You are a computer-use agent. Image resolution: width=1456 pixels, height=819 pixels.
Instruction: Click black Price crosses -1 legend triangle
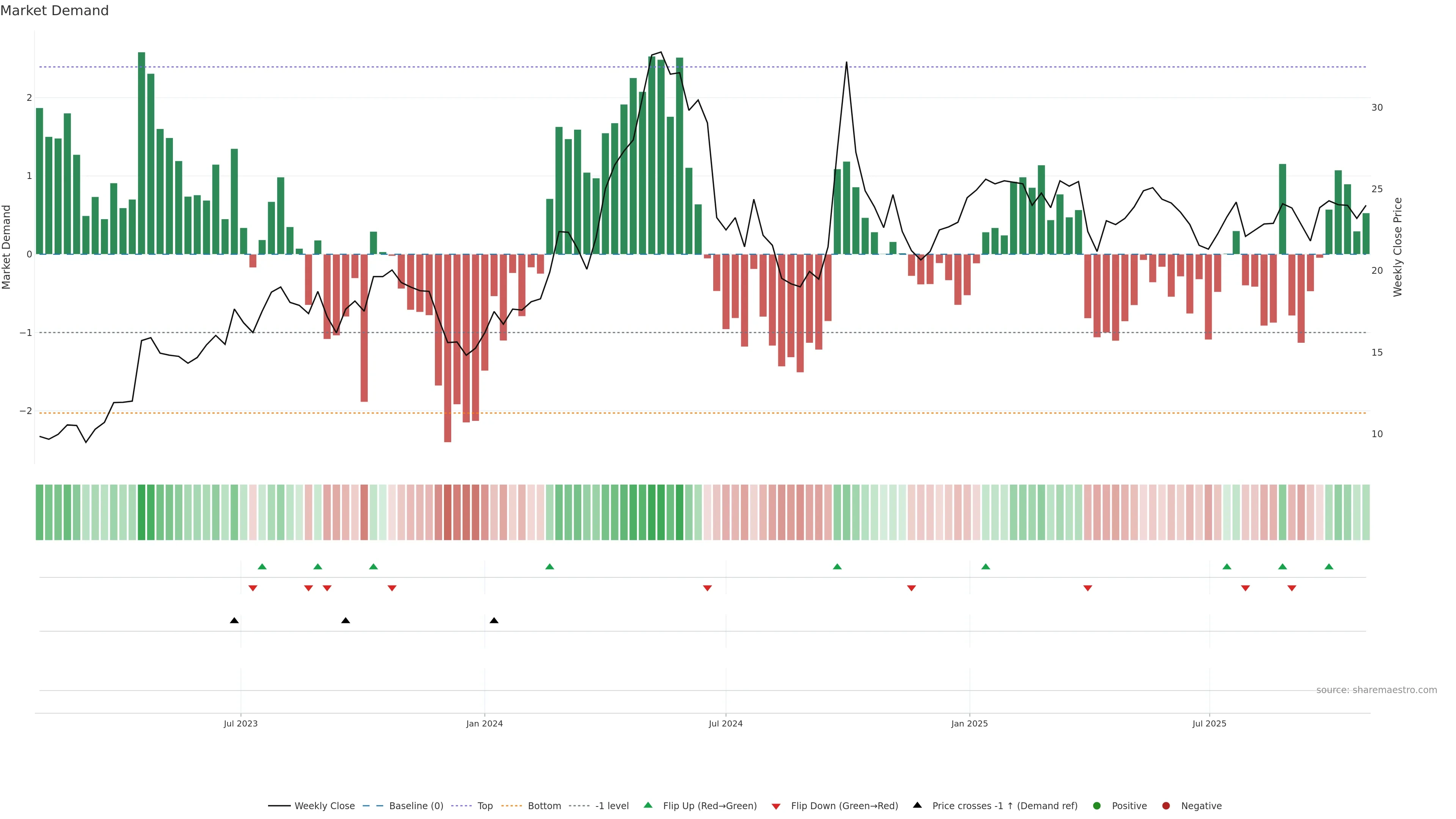click(x=917, y=805)
